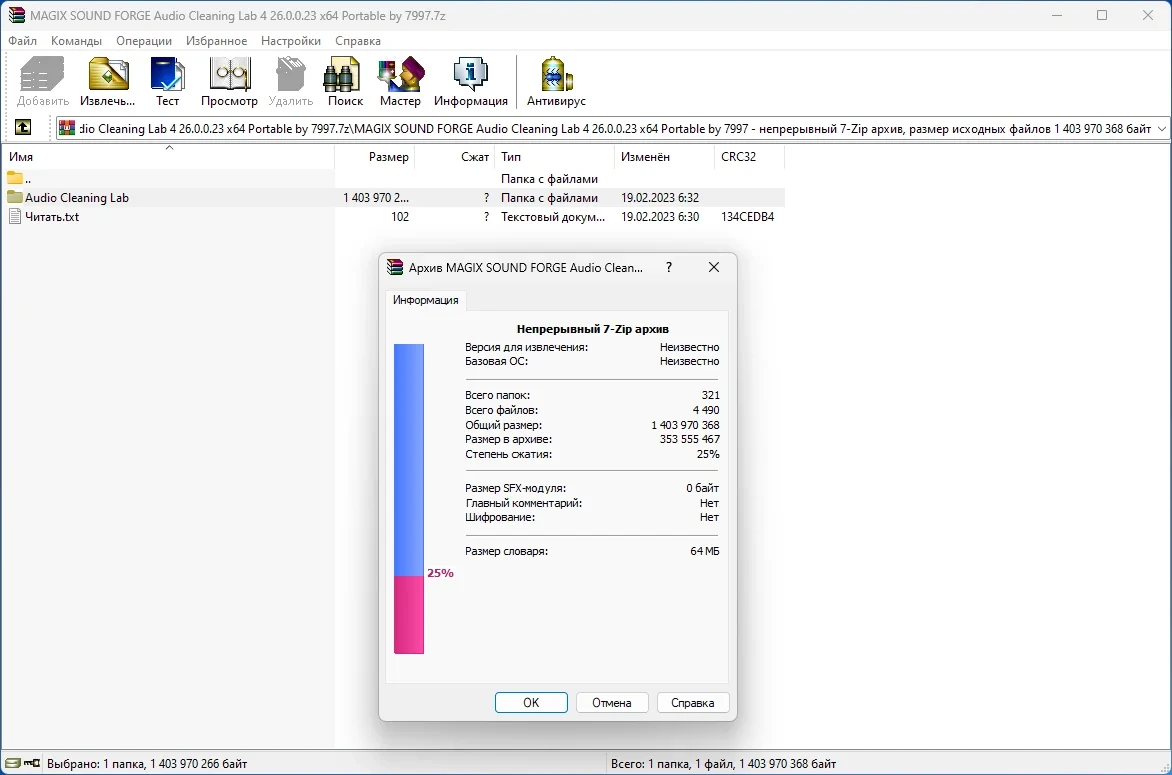Launch the Мастер (Wizard) tool
The width and height of the screenshot is (1172, 775).
[401, 75]
